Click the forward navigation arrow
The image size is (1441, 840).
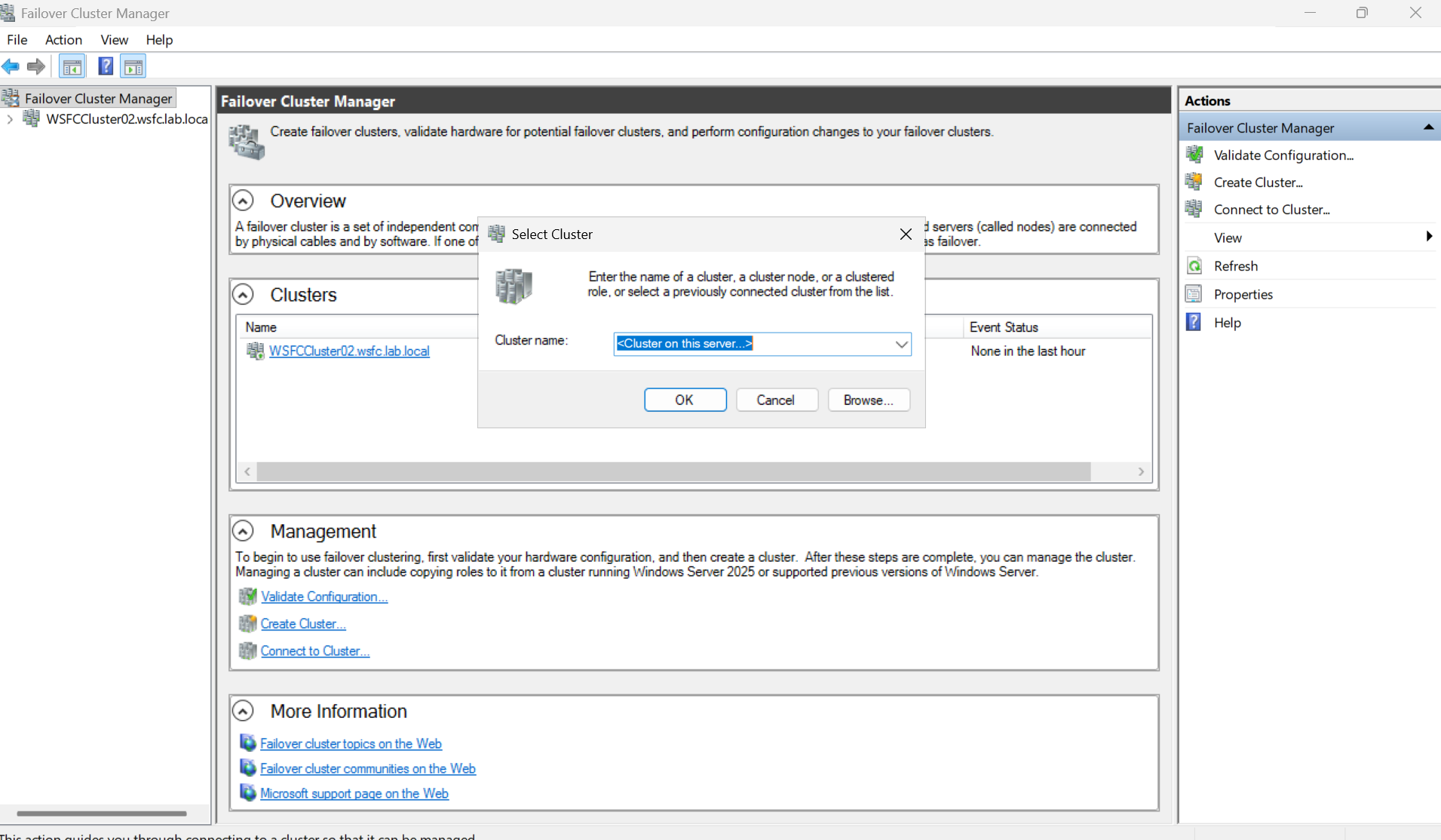[x=36, y=66]
